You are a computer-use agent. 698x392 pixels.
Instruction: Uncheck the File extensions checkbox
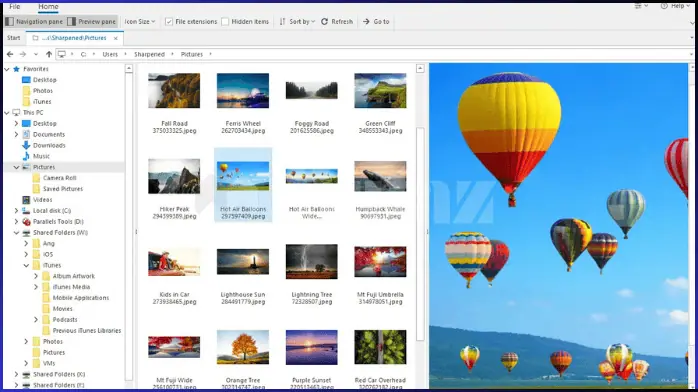click(x=169, y=21)
